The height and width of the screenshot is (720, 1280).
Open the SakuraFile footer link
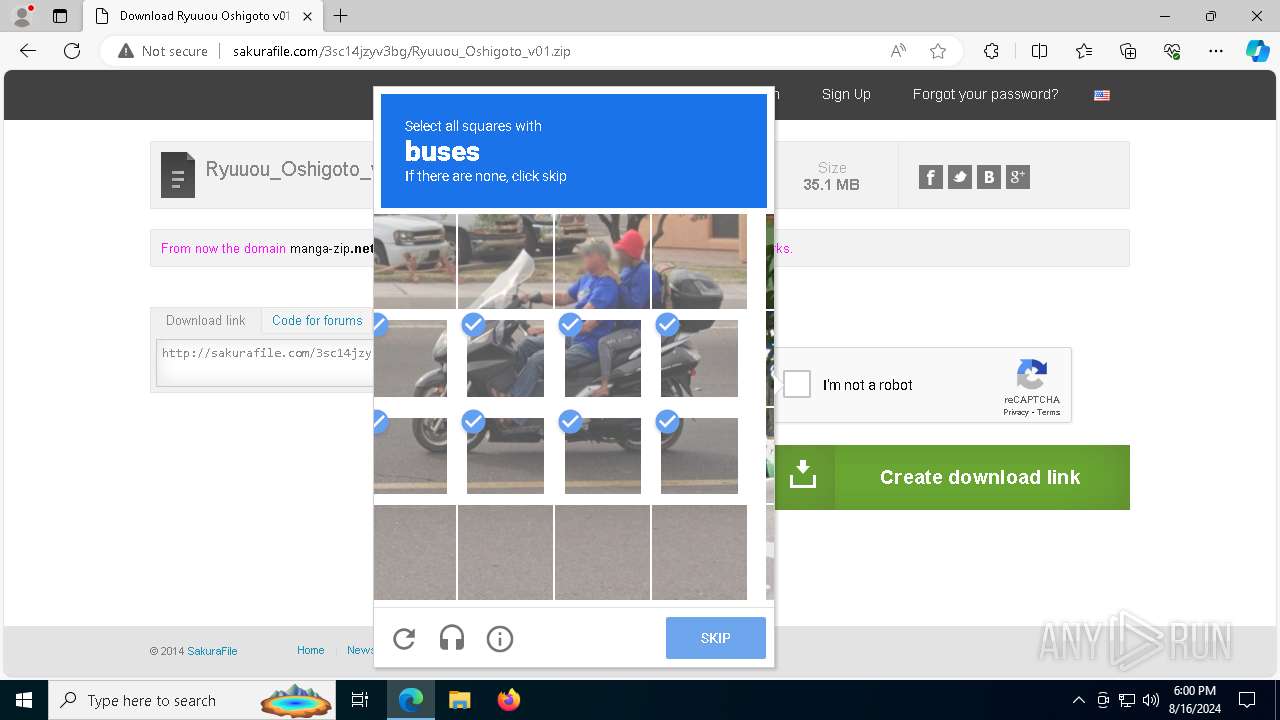pos(212,651)
